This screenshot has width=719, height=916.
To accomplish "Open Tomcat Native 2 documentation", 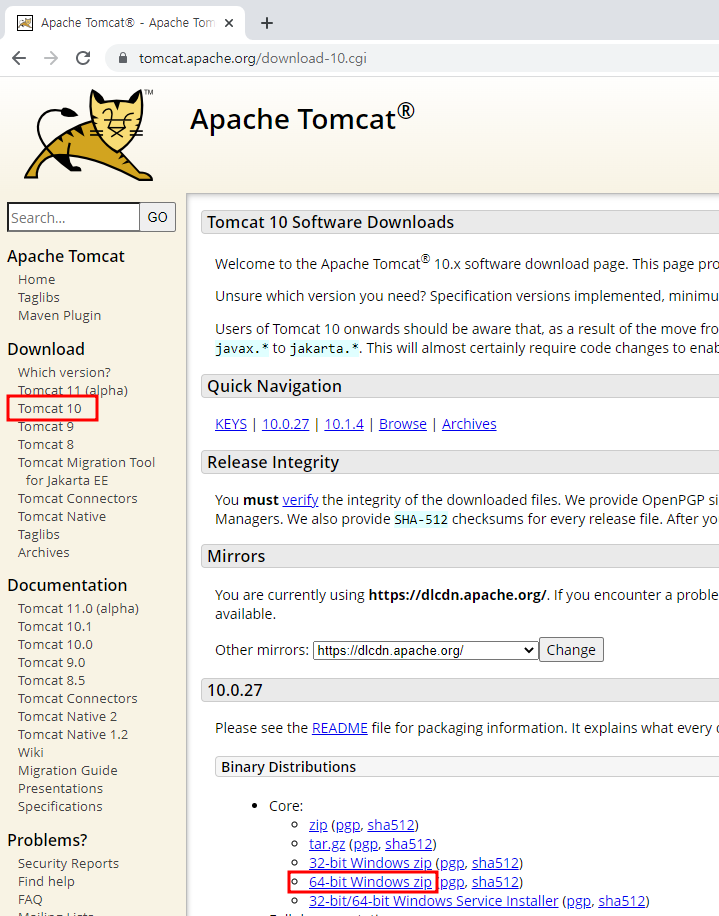I will (x=67, y=717).
